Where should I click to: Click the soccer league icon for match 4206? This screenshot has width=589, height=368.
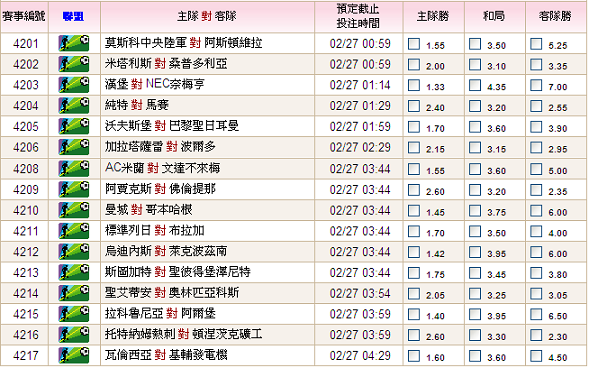point(74,147)
